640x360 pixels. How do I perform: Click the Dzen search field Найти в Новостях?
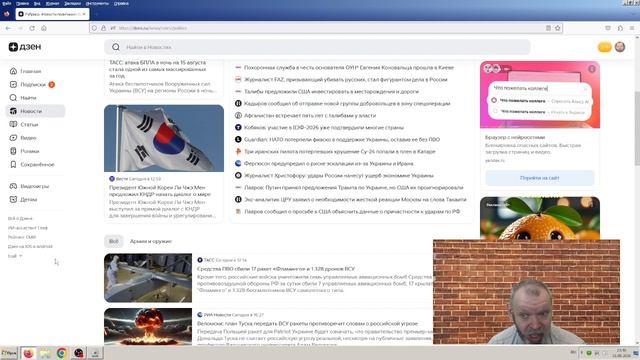click(x=317, y=47)
